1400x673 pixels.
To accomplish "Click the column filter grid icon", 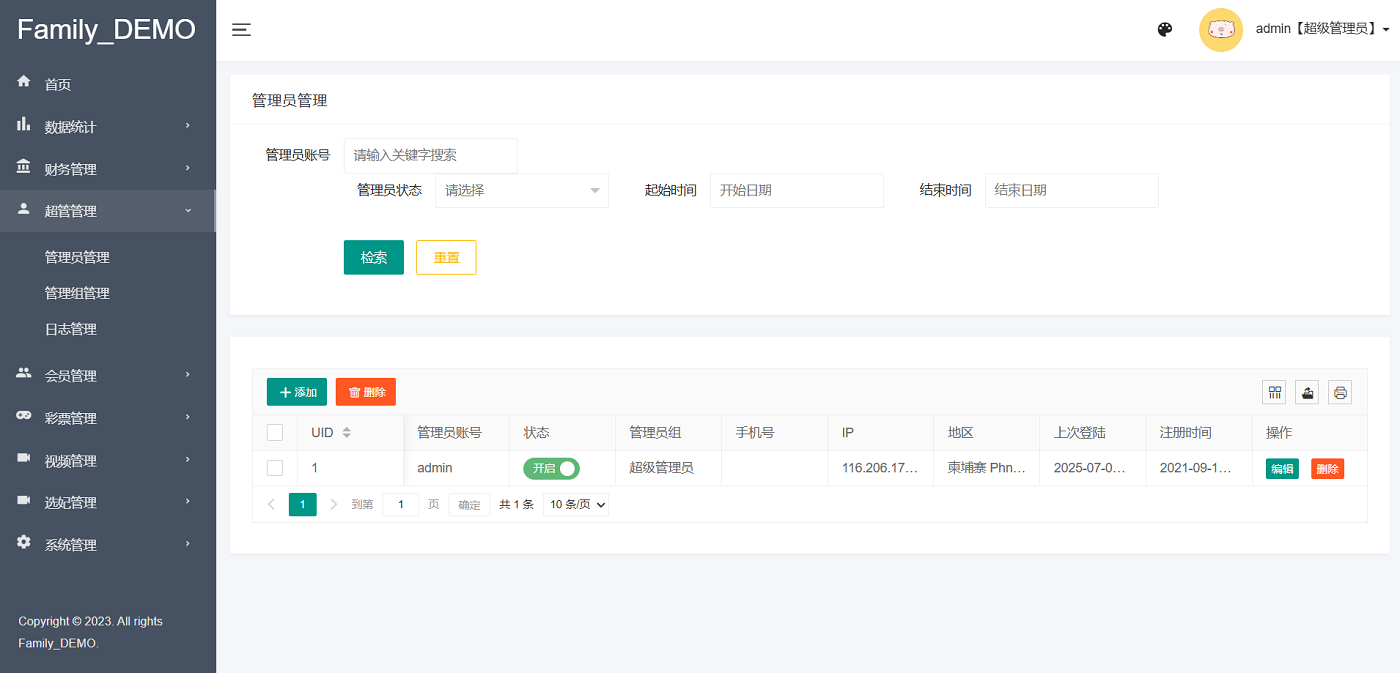I will (1274, 392).
